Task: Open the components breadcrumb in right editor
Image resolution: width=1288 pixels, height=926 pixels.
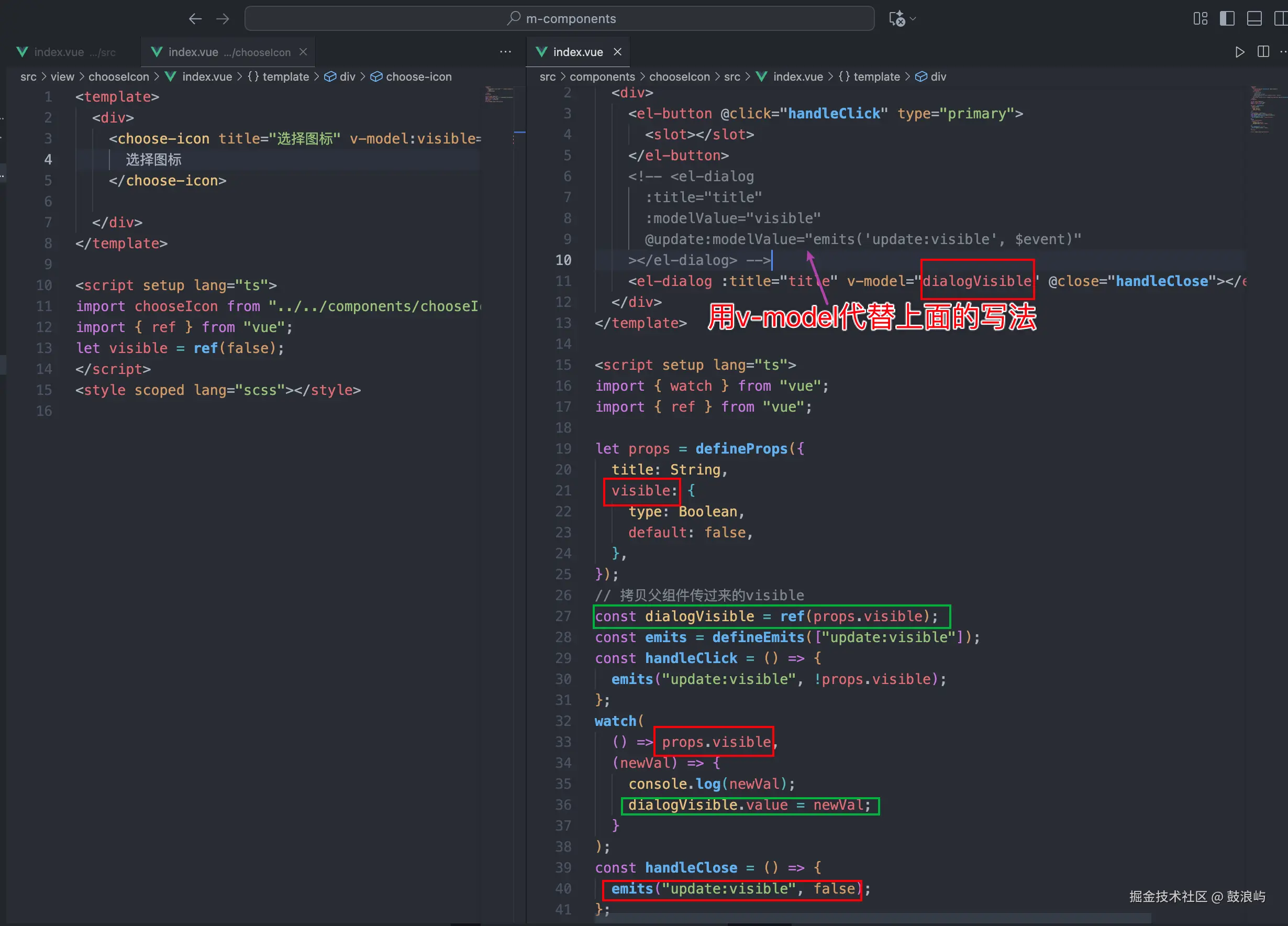Action: click(x=602, y=76)
